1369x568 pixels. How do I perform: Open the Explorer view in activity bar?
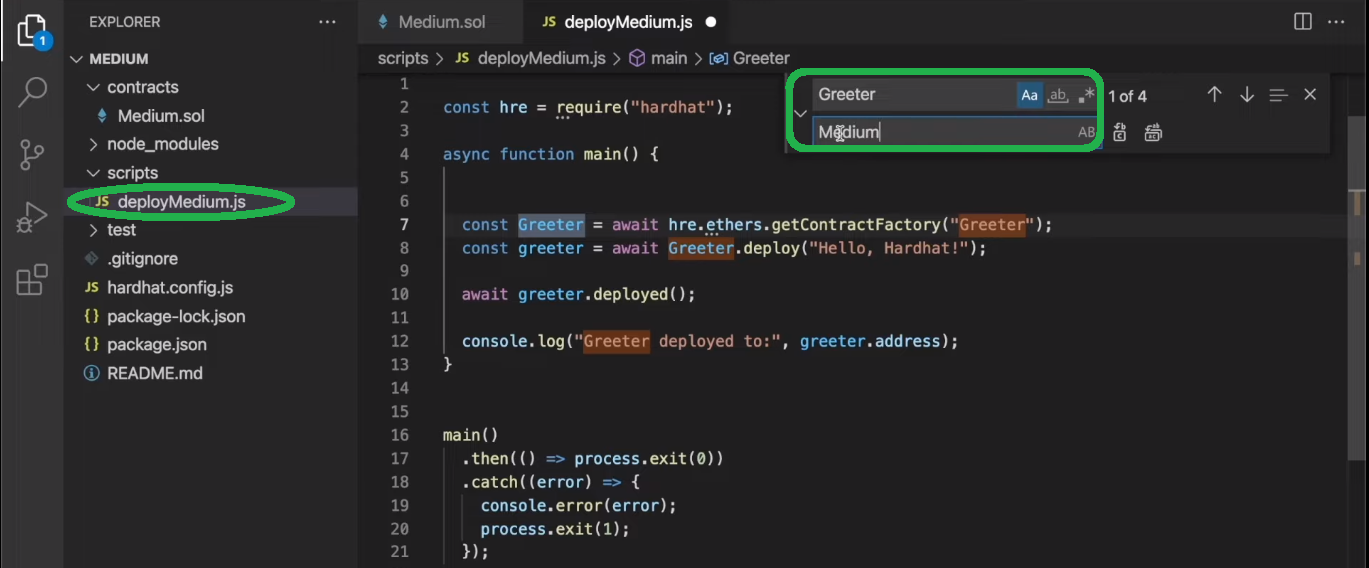coord(32,32)
